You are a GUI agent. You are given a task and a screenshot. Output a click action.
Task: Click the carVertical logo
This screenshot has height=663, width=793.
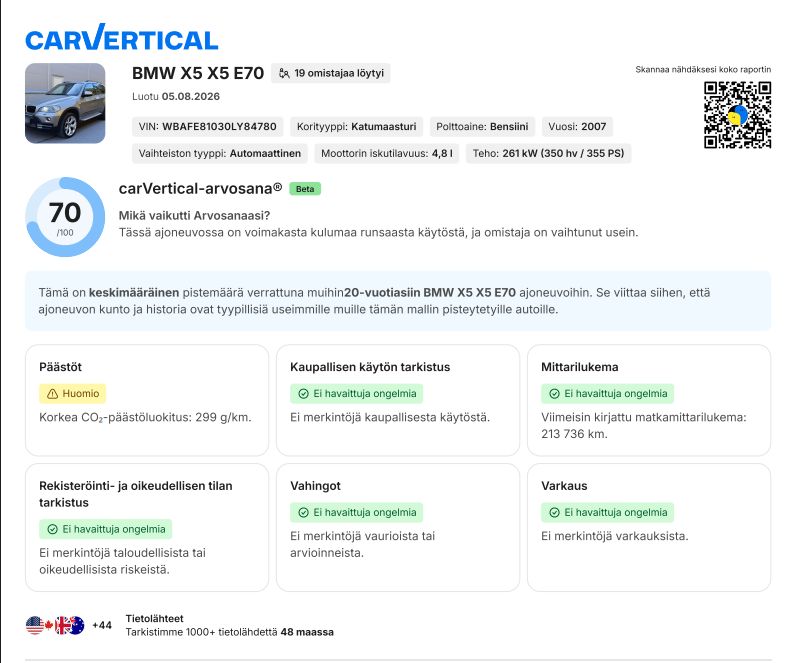(121, 37)
